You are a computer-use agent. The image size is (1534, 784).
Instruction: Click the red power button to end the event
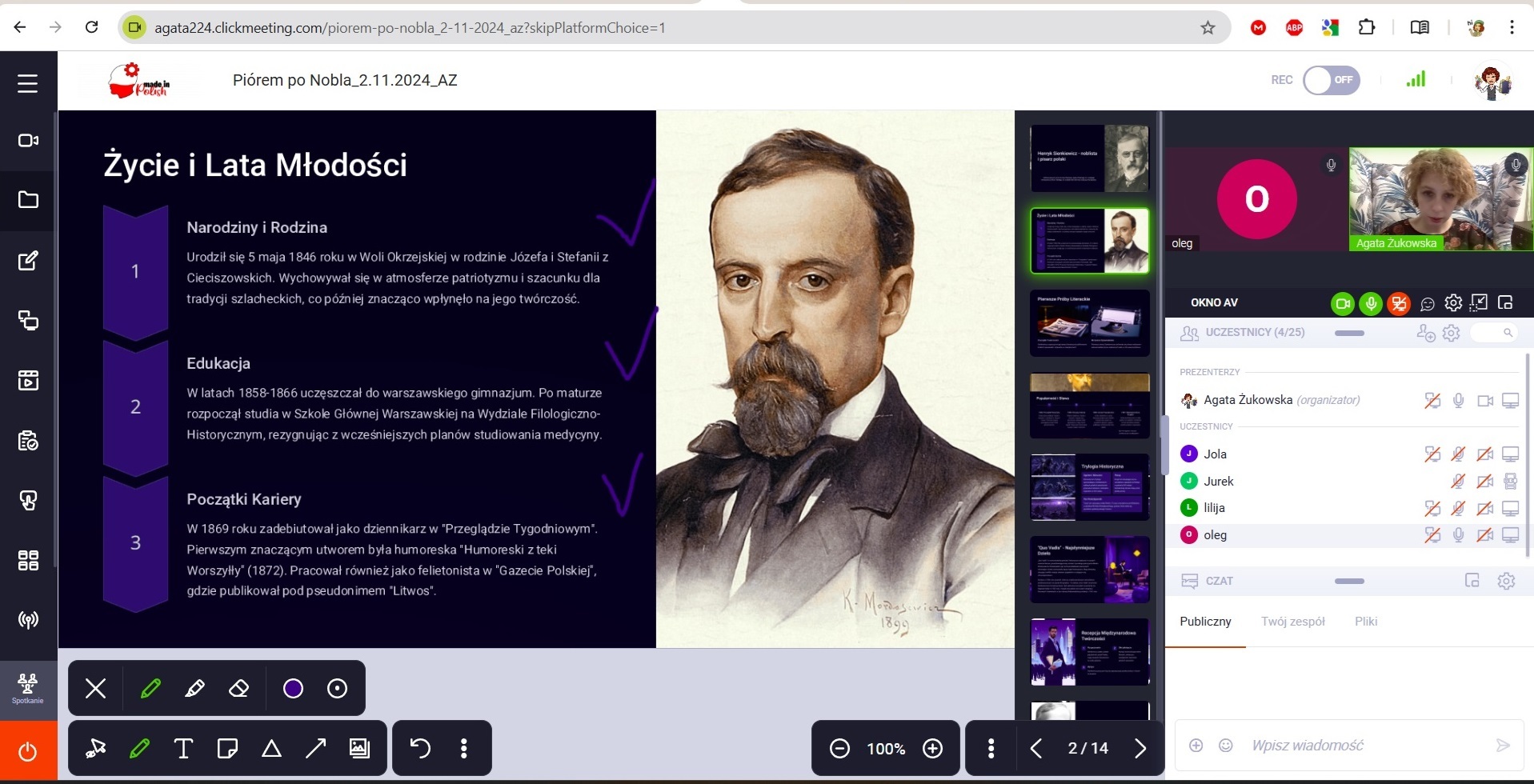pyautogui.click(x=28, y=751)
